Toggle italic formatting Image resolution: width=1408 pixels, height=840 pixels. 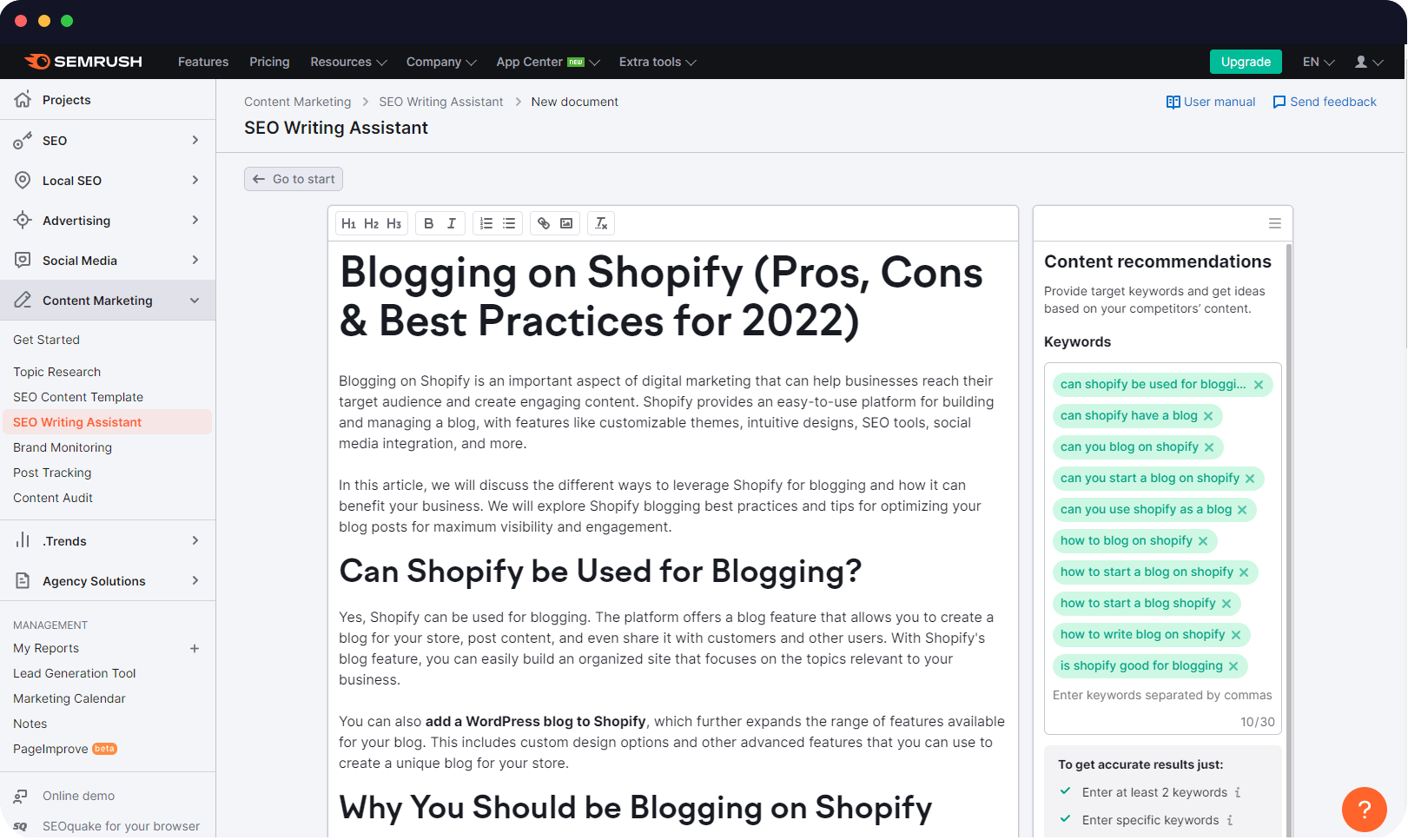click(x=452, y=223)
